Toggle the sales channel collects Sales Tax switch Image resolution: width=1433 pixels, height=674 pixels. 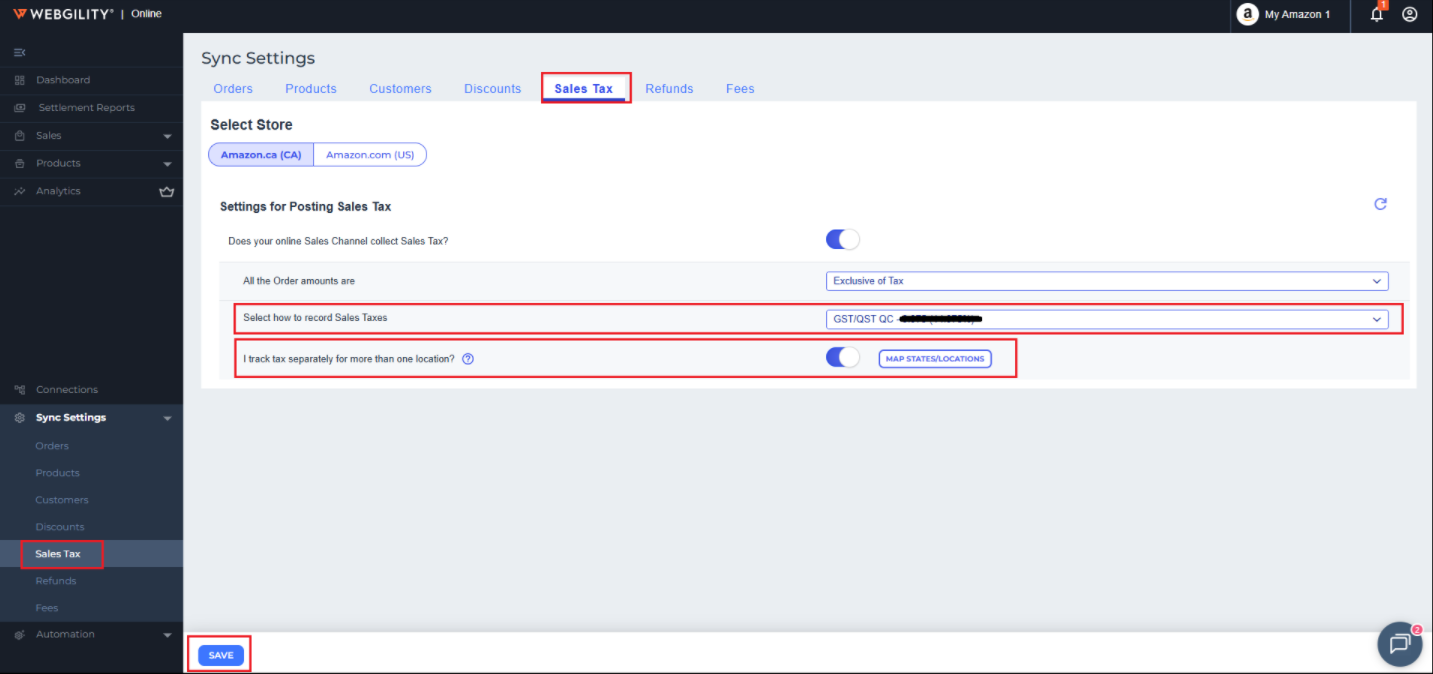[x=842, y=240]
